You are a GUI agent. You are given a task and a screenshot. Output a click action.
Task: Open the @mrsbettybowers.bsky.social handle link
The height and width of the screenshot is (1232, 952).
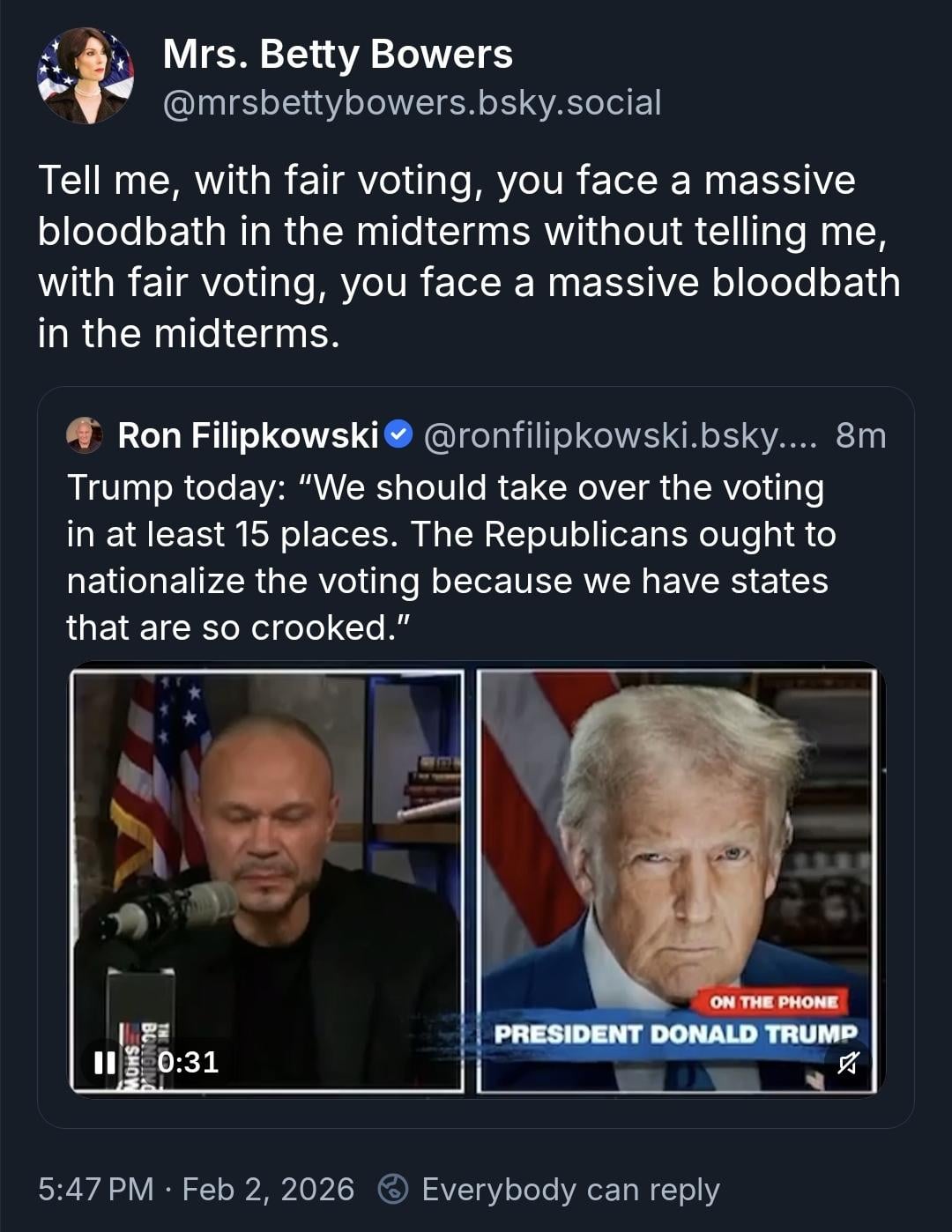point(412,103)
